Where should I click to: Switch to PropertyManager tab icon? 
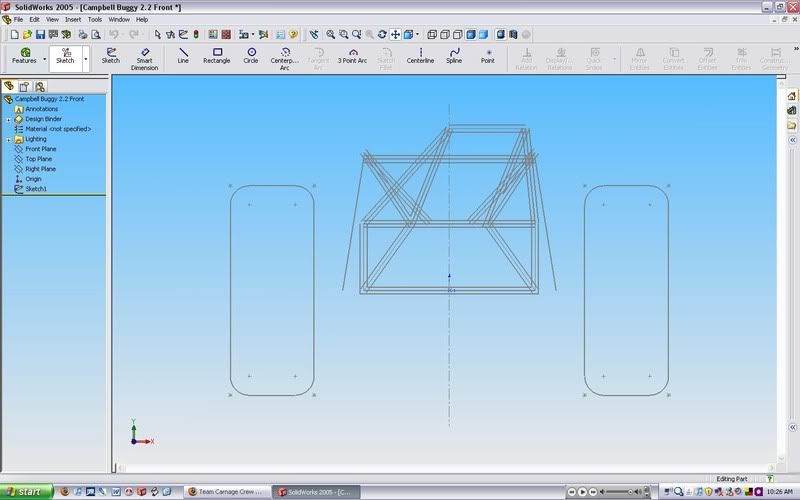point(24,86)
